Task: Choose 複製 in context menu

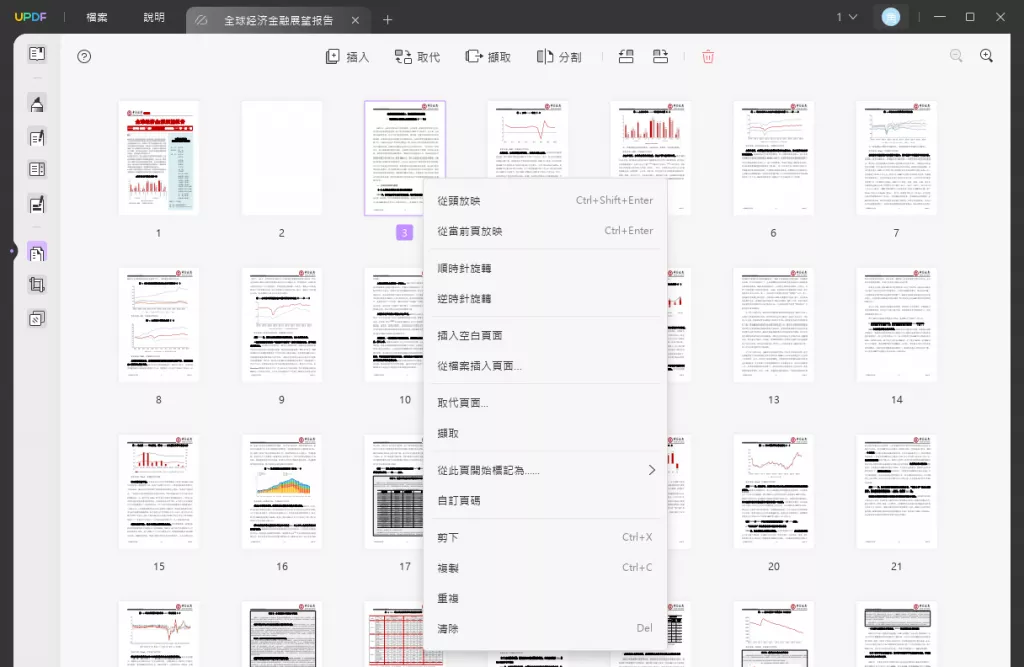Action: pos(545,568)
